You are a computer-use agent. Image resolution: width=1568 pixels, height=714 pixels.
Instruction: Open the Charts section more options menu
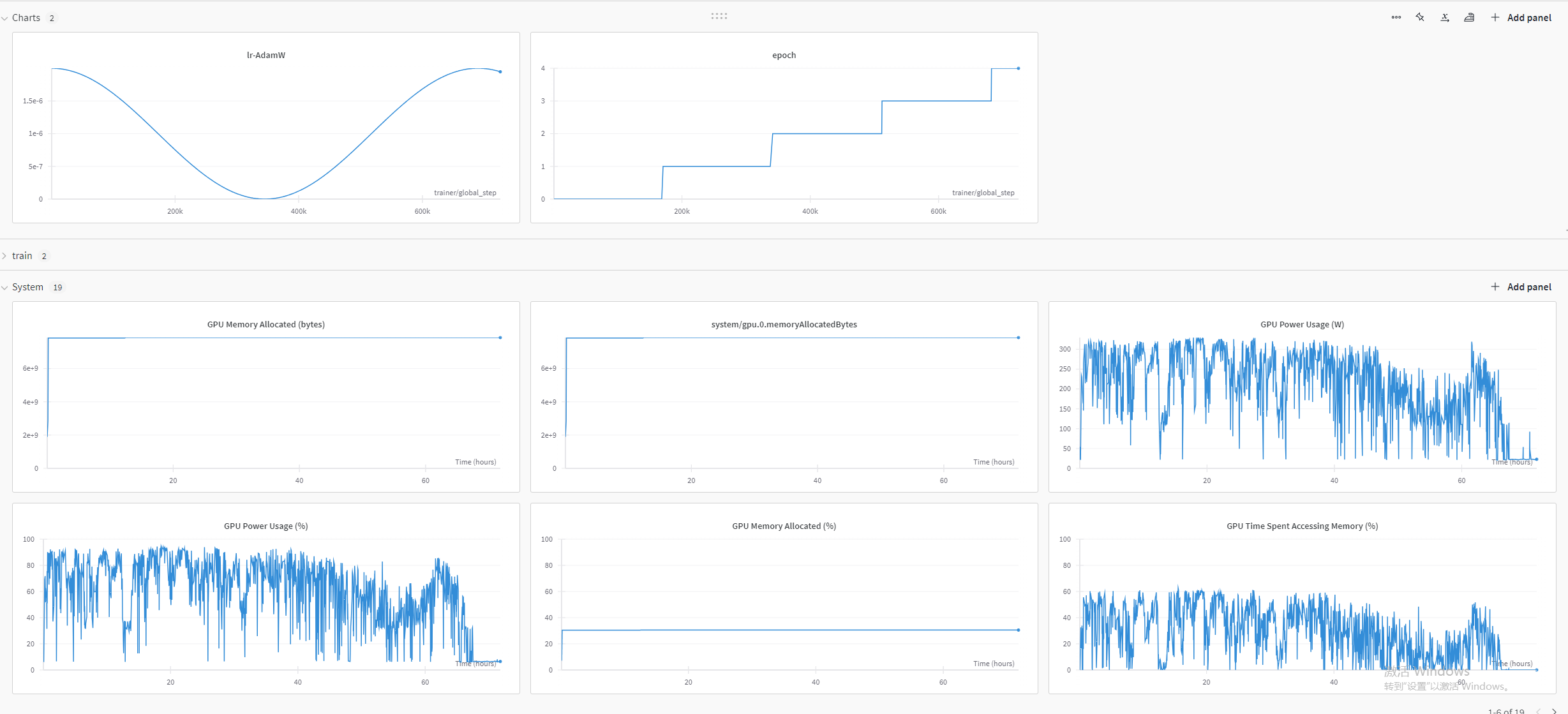1396,18
